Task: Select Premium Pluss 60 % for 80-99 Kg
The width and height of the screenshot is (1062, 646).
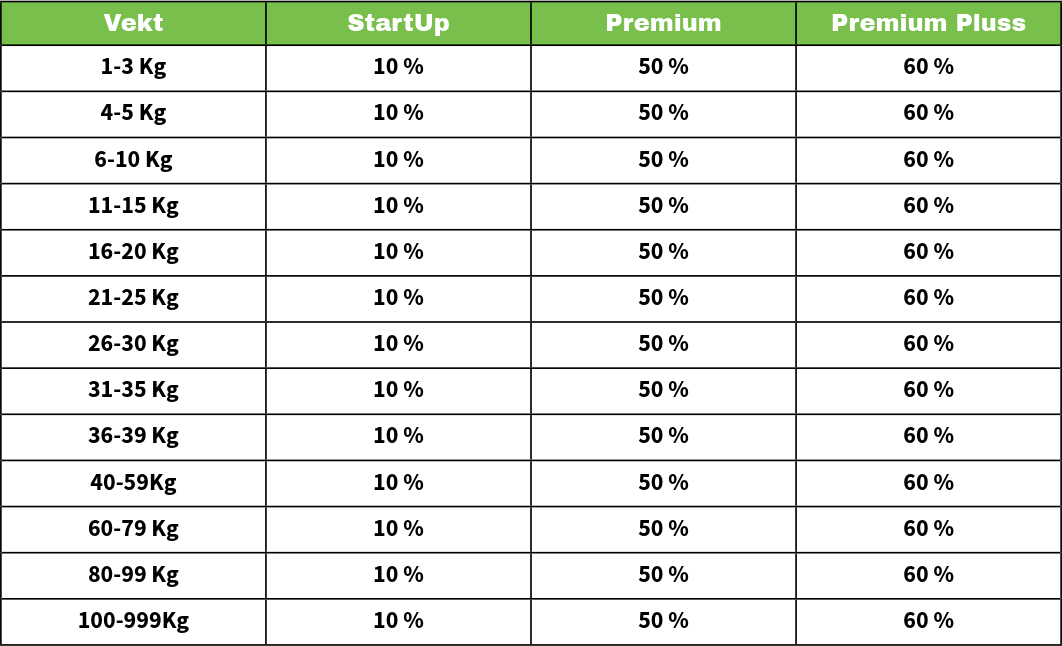Action: pos(928,574)
